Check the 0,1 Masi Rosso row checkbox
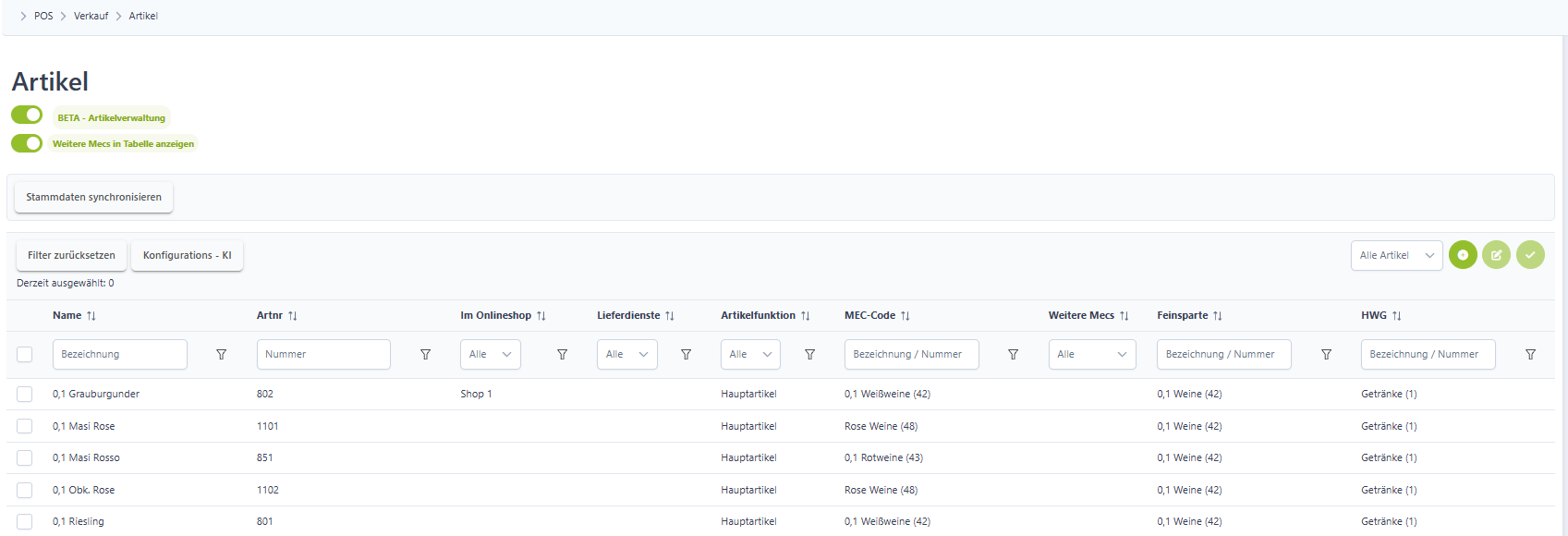This screenshot has width=1568, height=536. pyautogui.click(x=25, y=458)
